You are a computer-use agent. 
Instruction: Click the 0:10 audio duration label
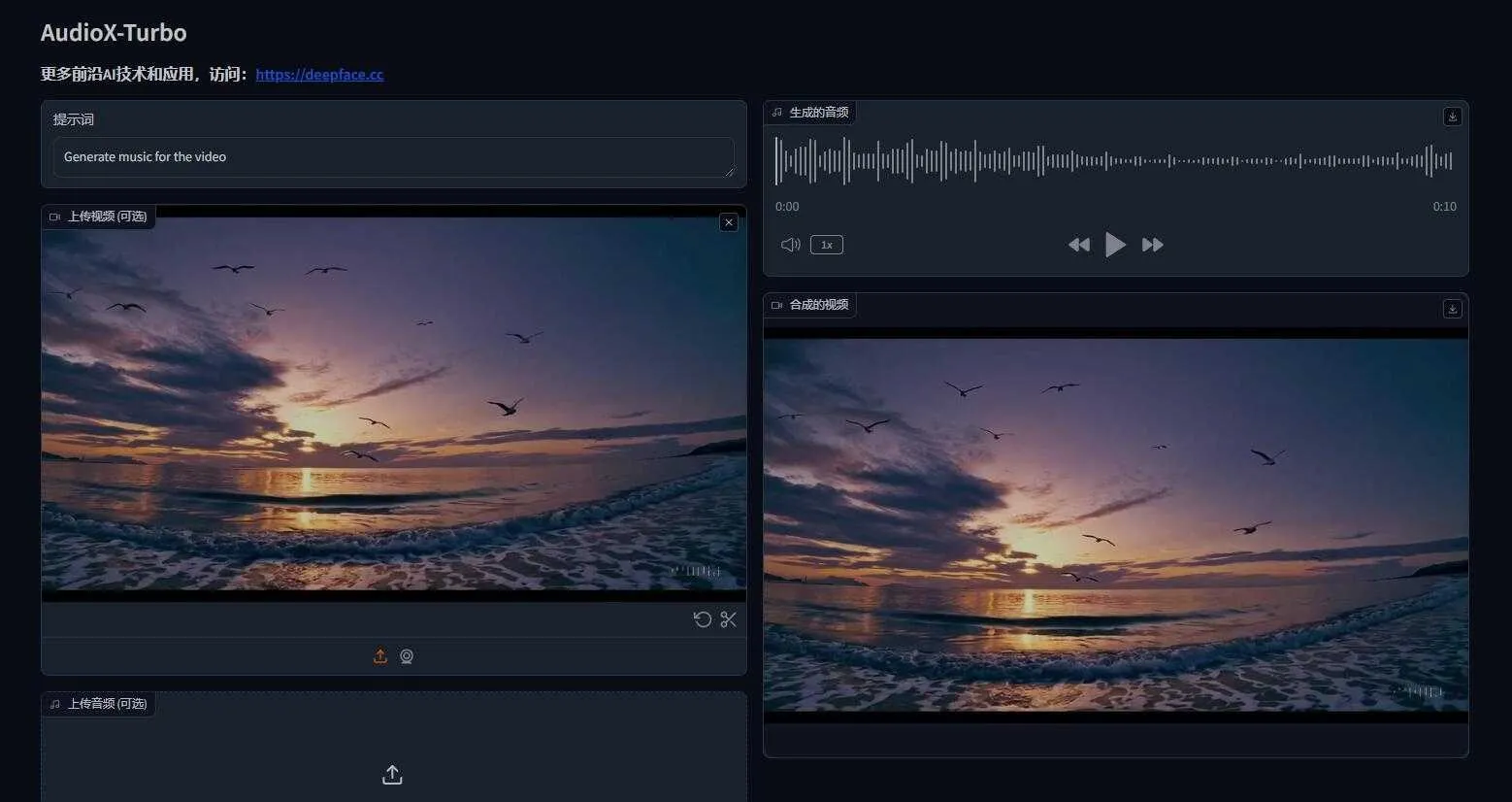pyautogui.click(x=1444, y=207)
